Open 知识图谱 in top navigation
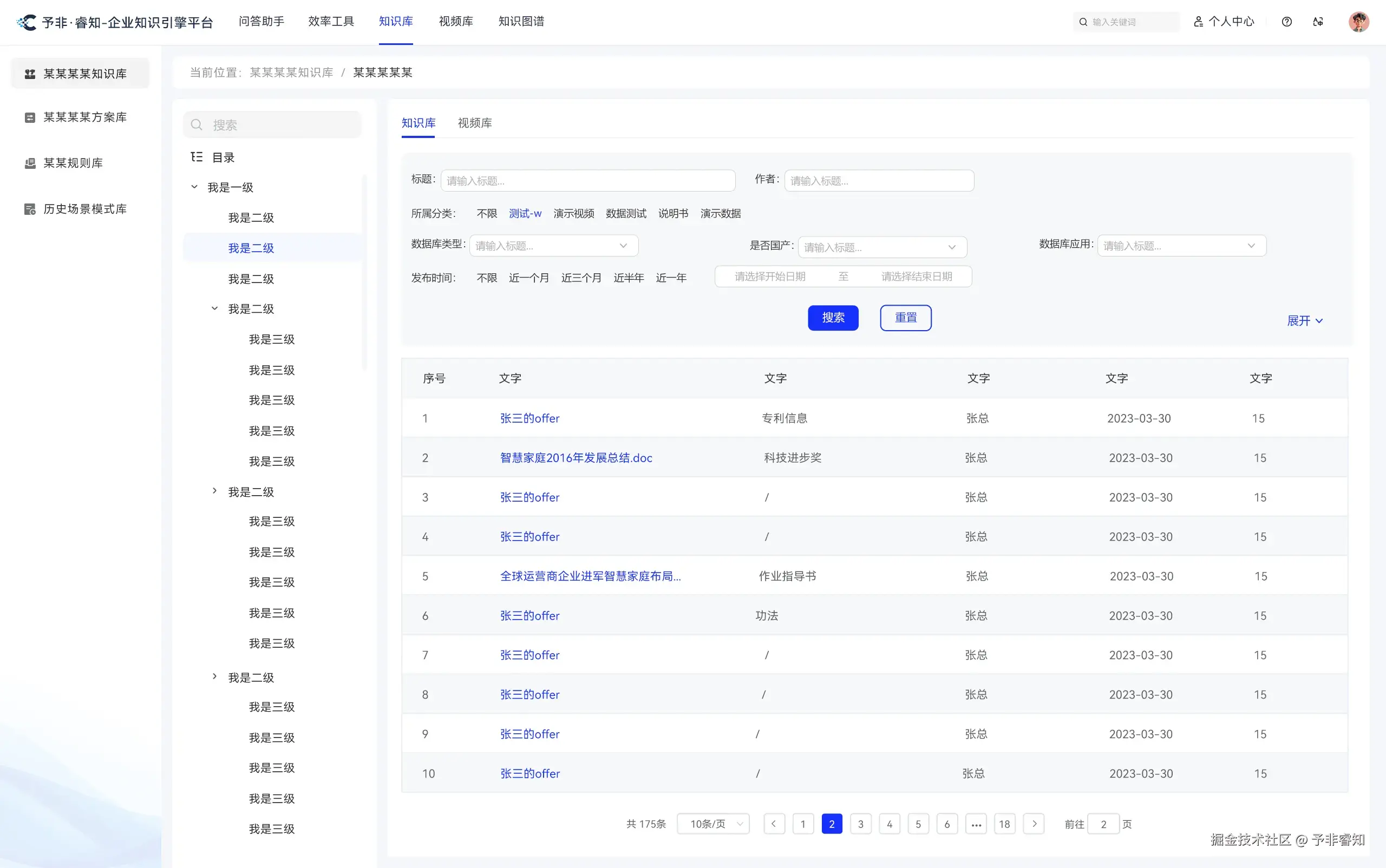The image size is (1386, 868). (x=521, y=22)
